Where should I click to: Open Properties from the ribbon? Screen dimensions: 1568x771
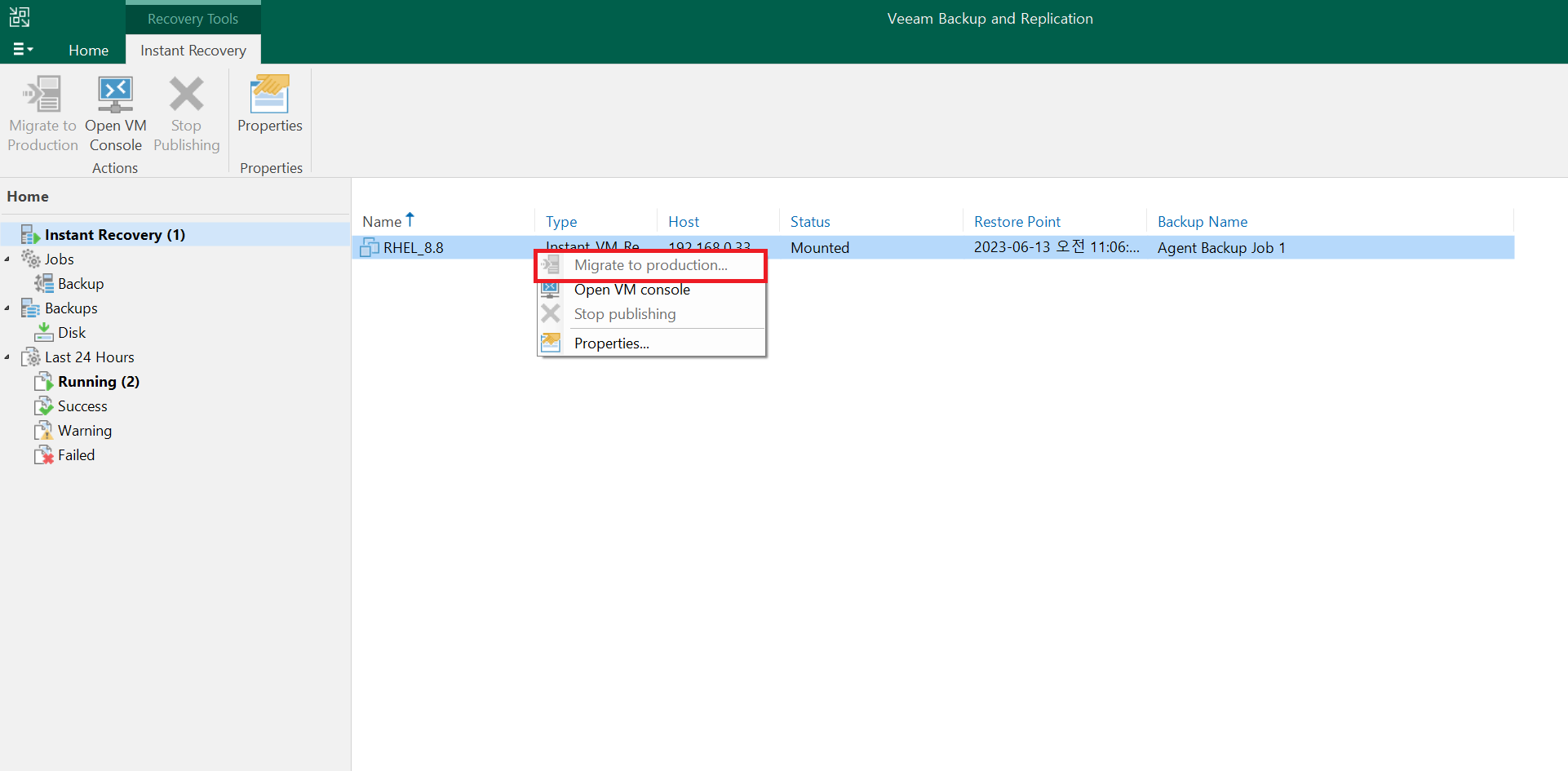tap(270, 104)
